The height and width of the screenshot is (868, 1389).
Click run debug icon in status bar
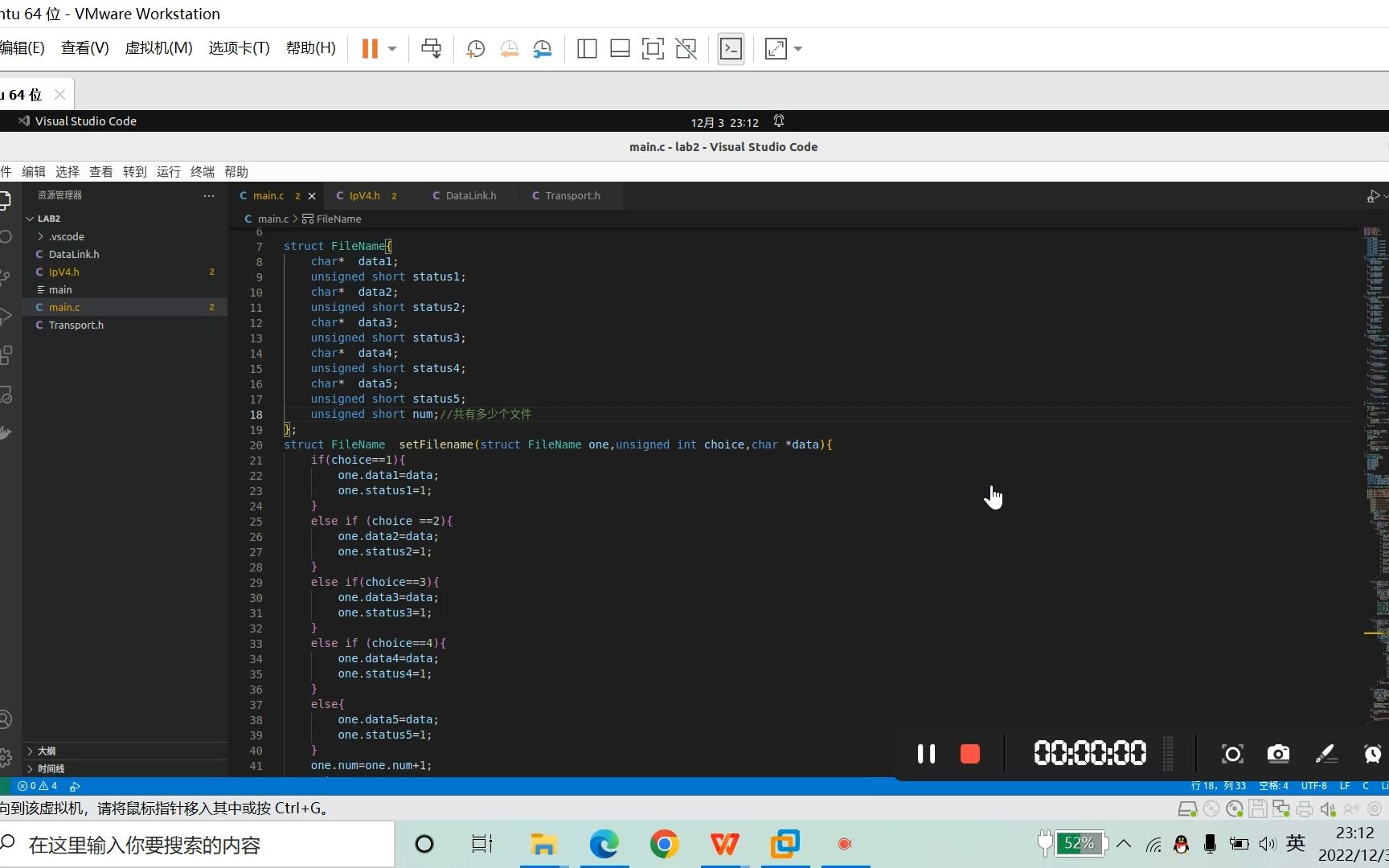[x=75, y=786]
